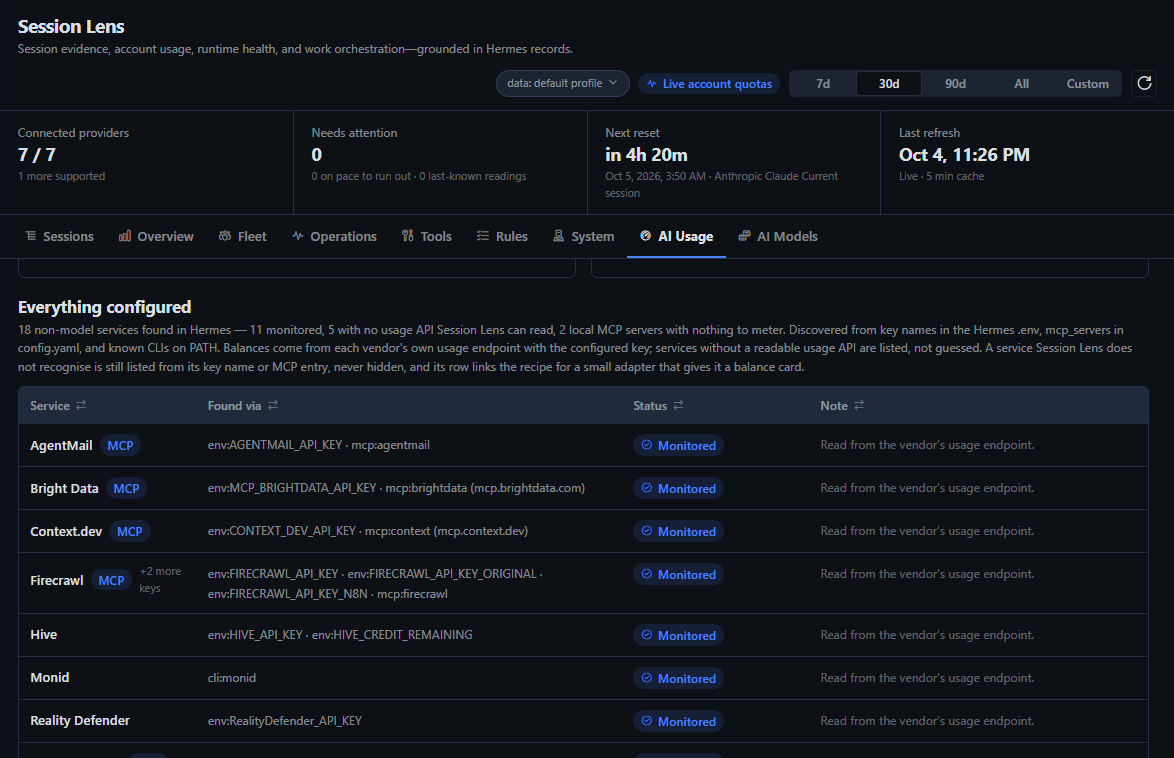
Task: Click the Fleet tab icon
Action: [225, 236]
